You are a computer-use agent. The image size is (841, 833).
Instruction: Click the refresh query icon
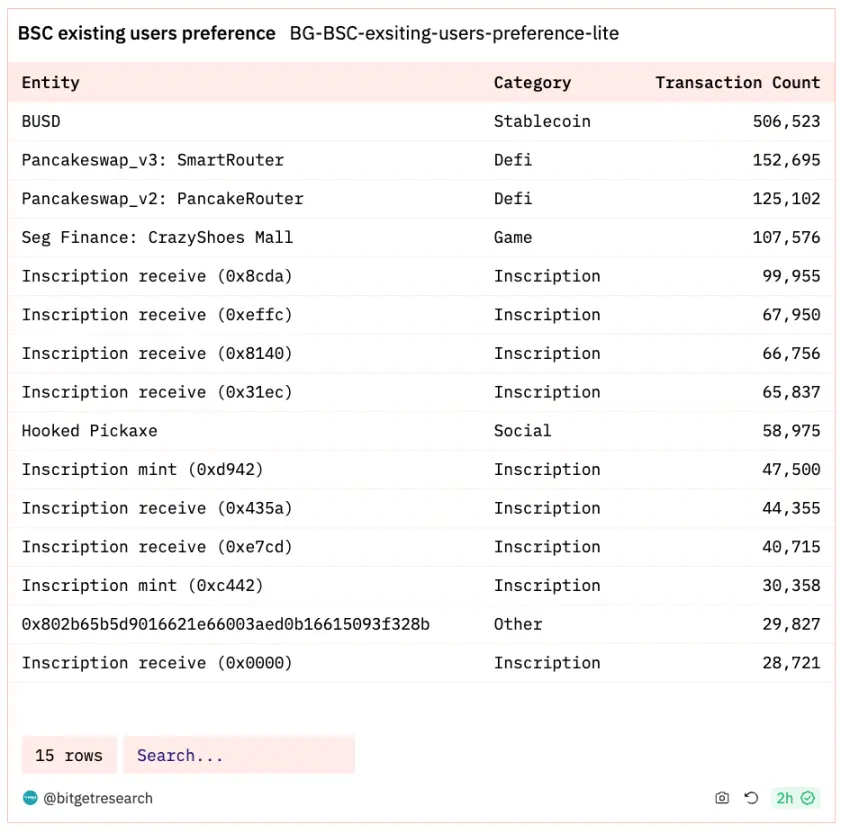point(751,798)
